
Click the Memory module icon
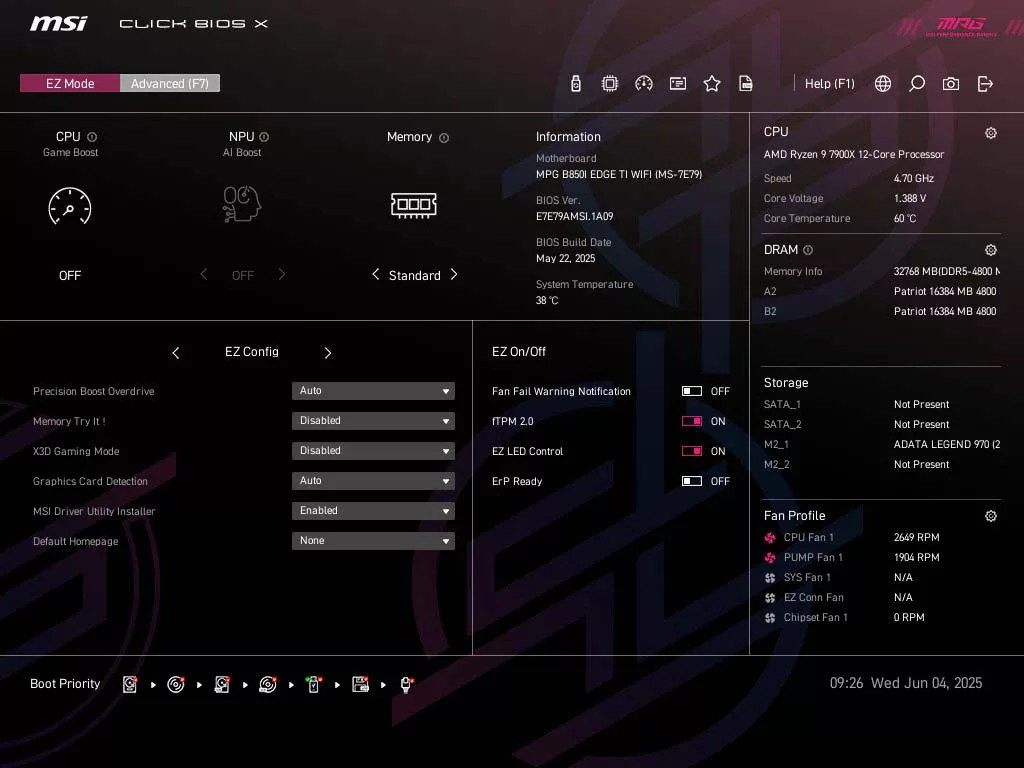point(413,204)
